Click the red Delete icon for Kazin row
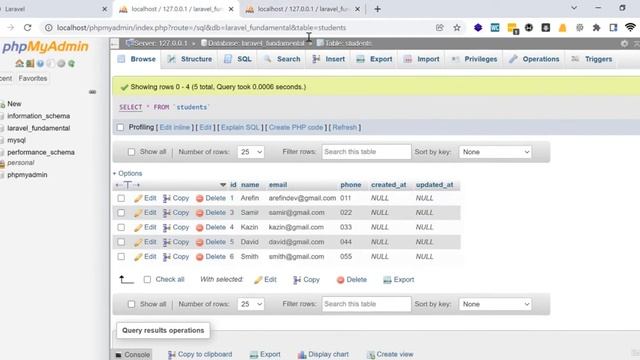Viewport: 640px width, 360px height. click(x=200, y=228)
